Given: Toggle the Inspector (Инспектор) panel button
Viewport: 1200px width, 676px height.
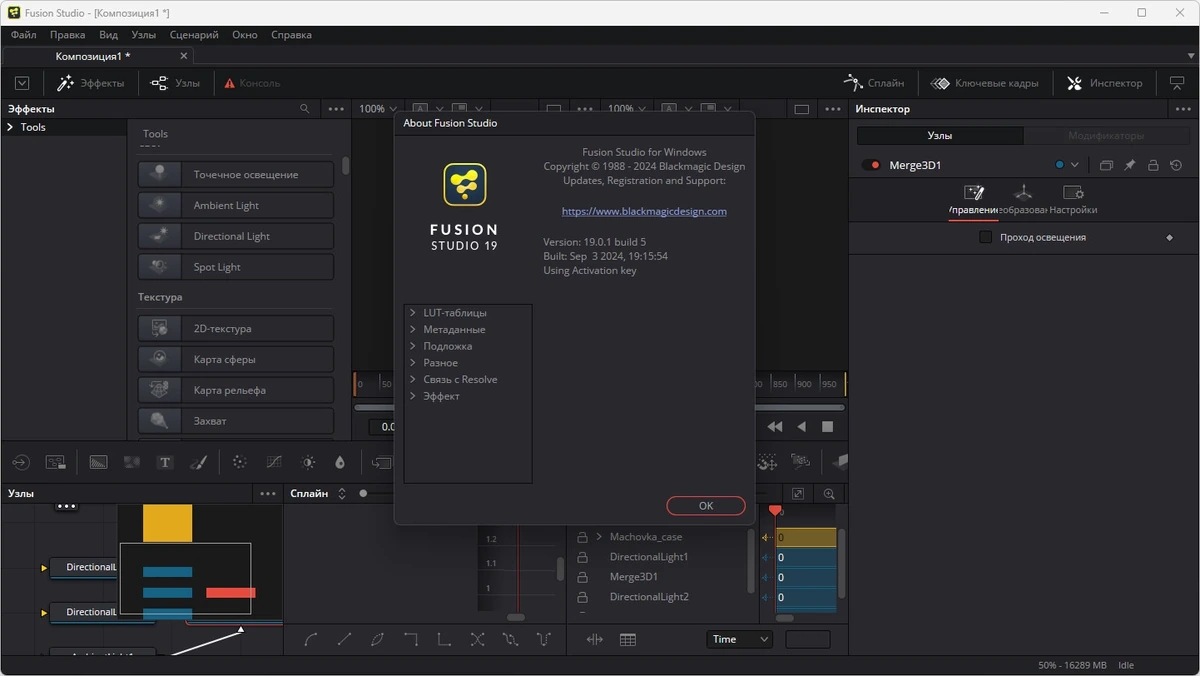Looking at the screenshot, I should 1104,83.
